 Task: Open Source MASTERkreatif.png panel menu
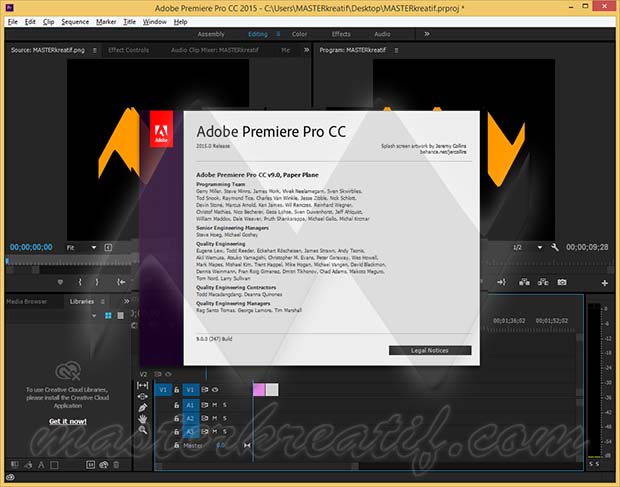(95, 50)
